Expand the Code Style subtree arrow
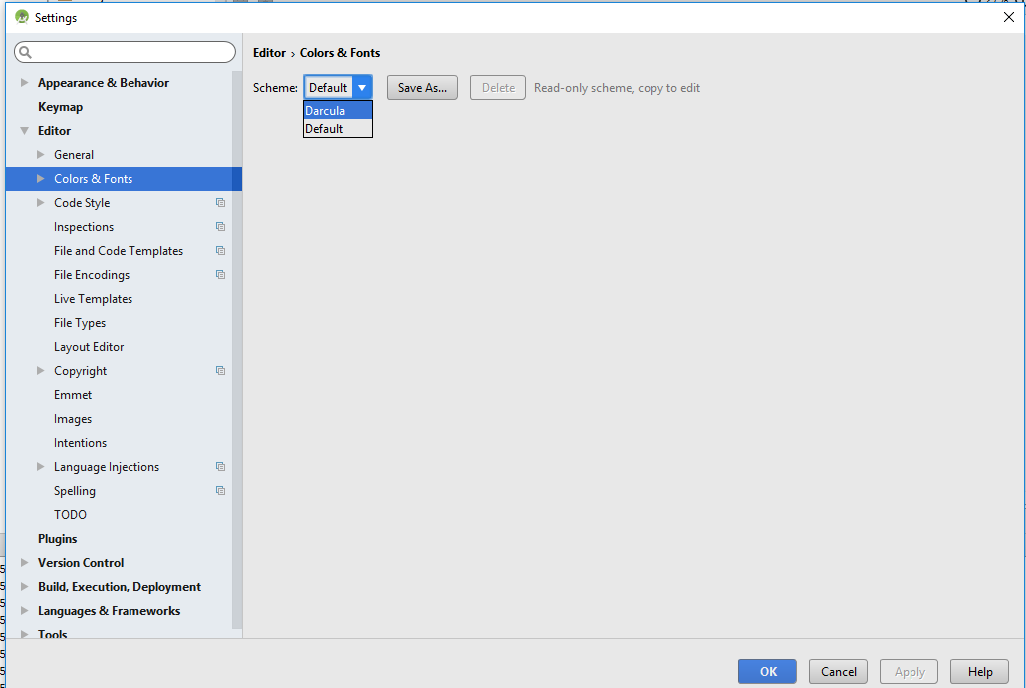This screenshot has height=688, width=1026. [41, 203]
